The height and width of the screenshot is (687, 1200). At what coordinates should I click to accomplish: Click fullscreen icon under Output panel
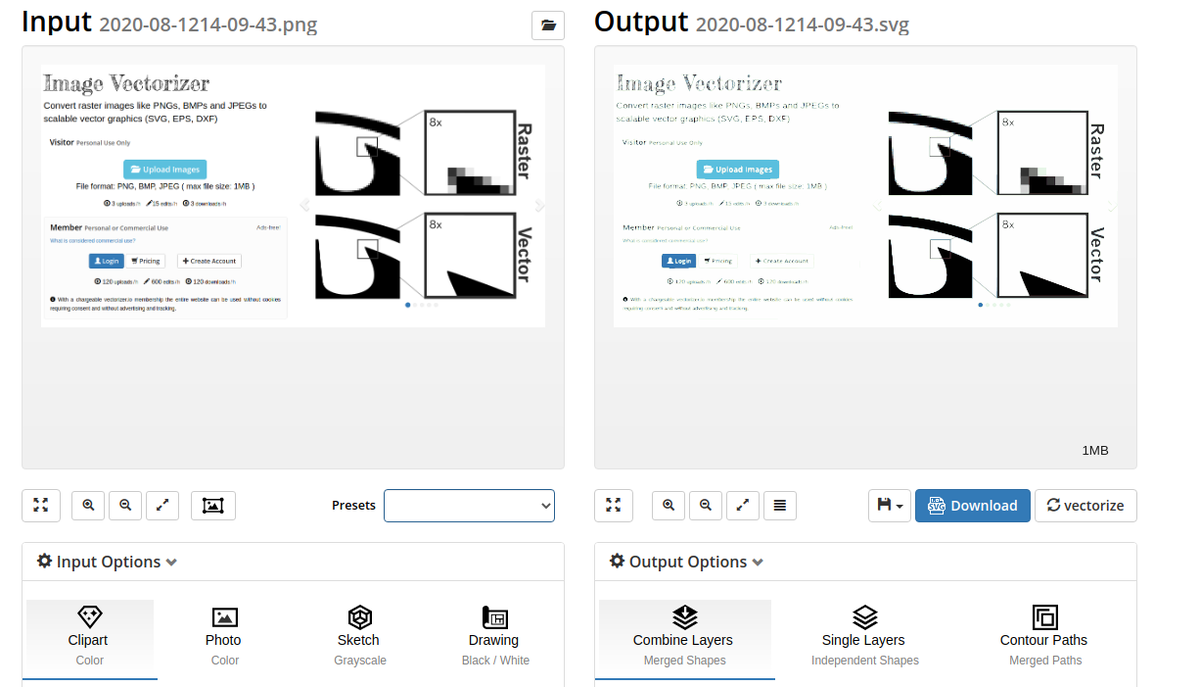coord(613,505)
